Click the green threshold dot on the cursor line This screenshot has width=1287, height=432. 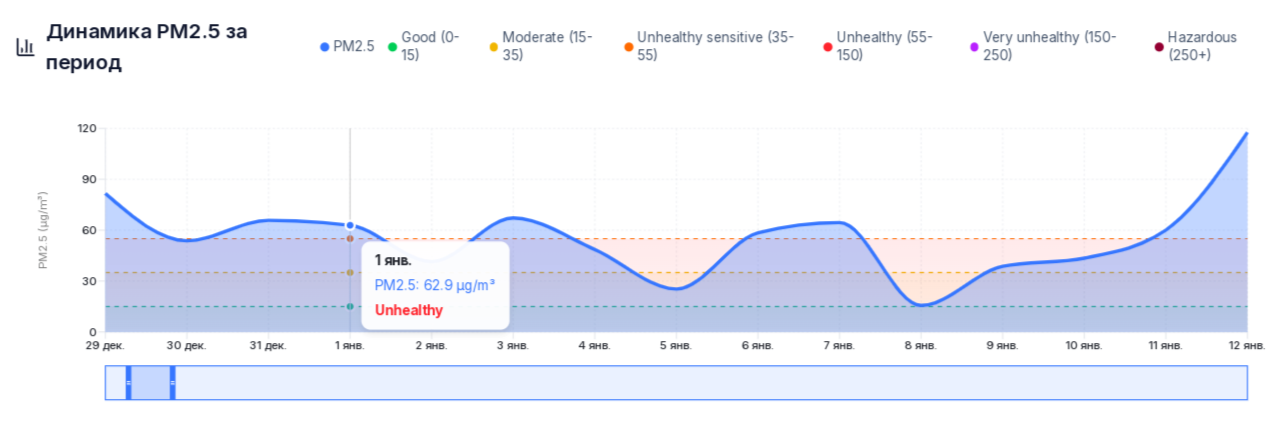click(350, 306)
